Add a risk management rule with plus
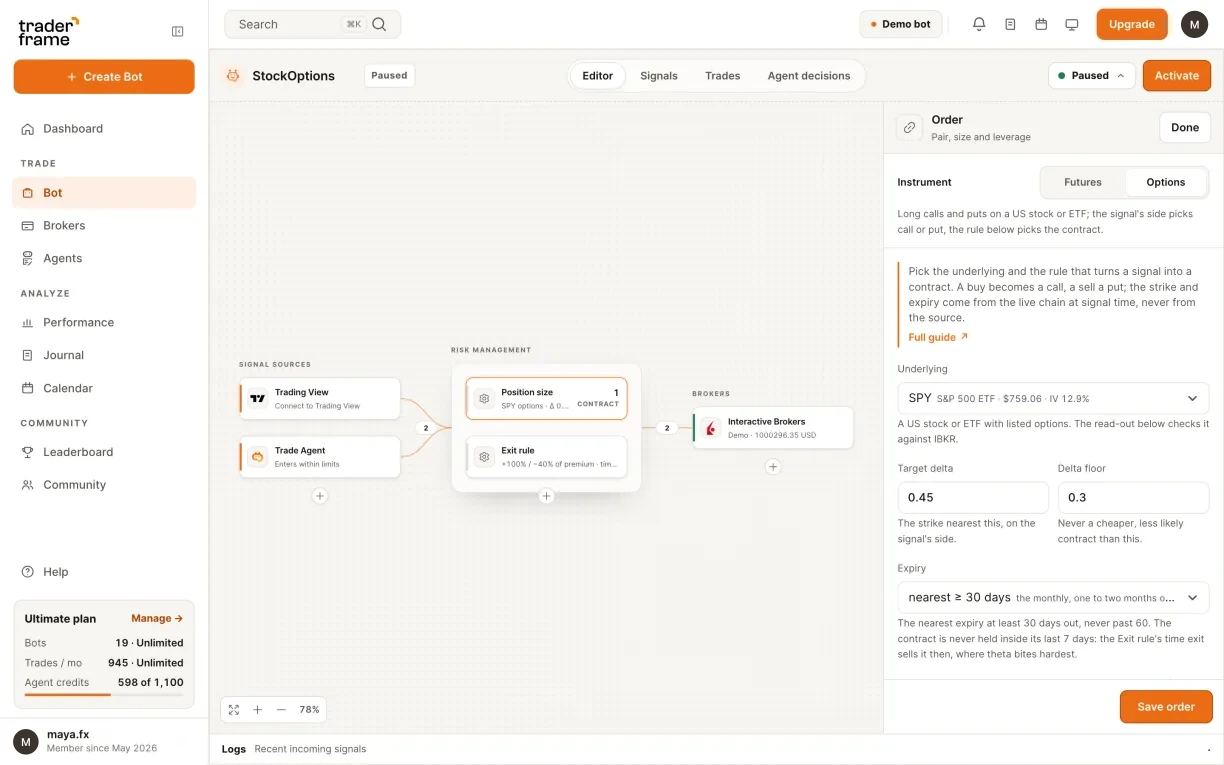1224x765 pixels. click(x=546, y=495)
